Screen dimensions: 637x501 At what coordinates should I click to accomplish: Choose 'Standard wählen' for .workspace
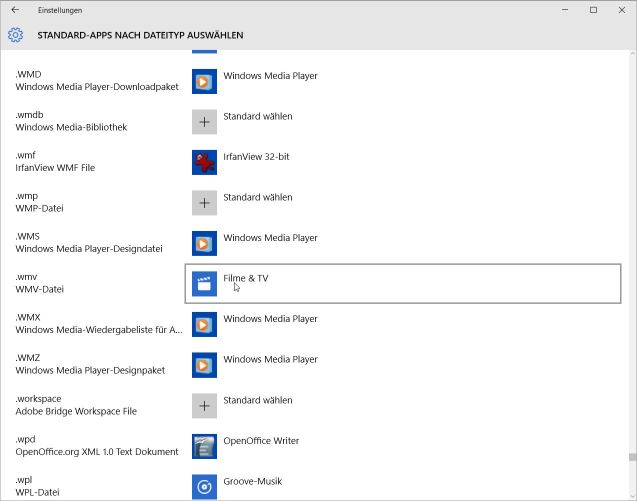pos(258,400)
